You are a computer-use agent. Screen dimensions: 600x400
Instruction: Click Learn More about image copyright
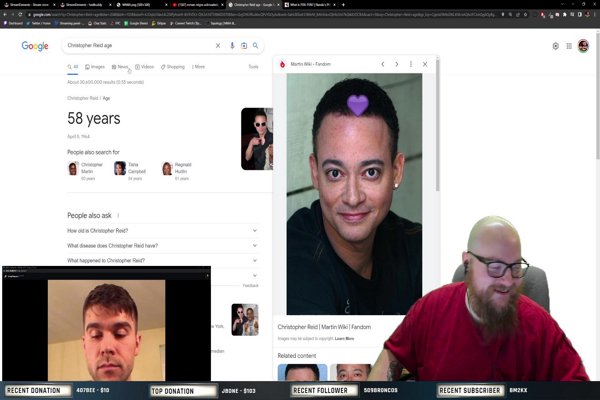[344, 339]
